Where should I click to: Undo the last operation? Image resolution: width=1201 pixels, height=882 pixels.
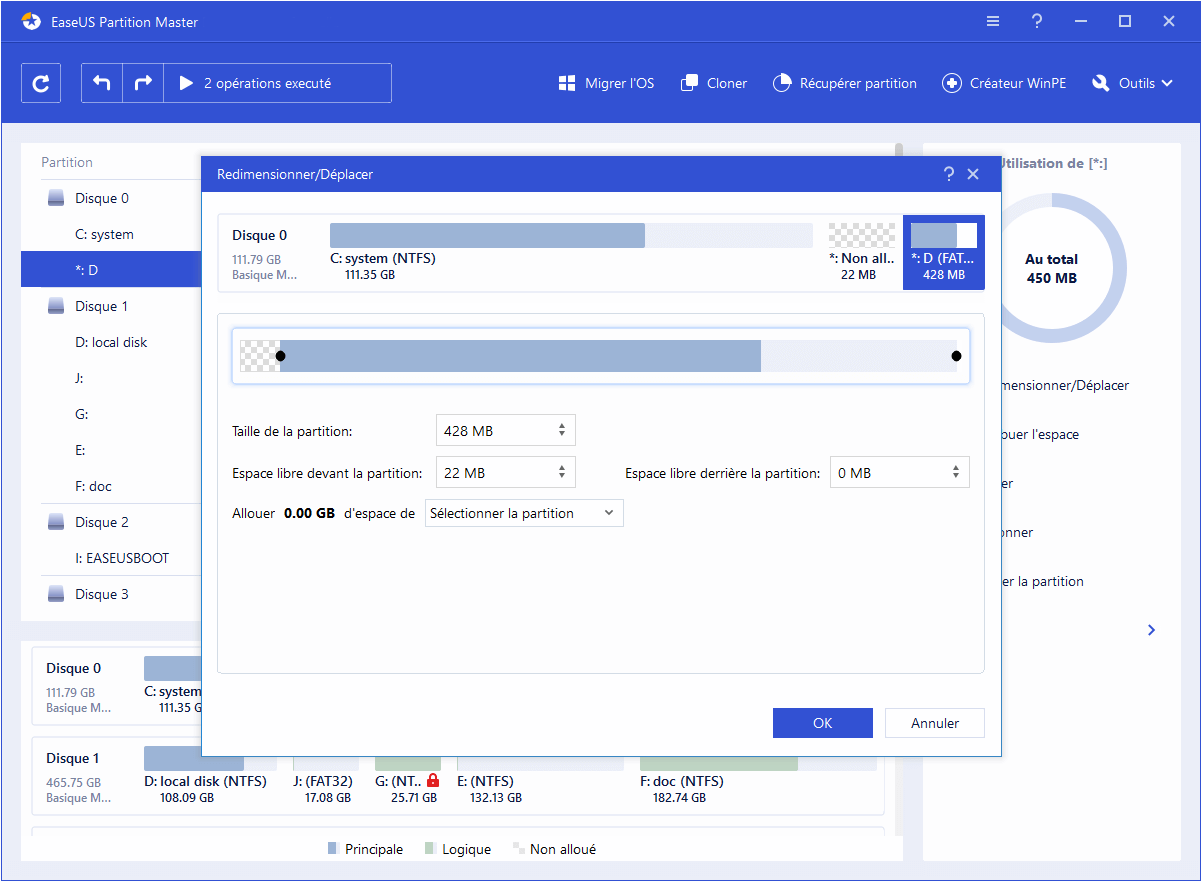(101, 83)
